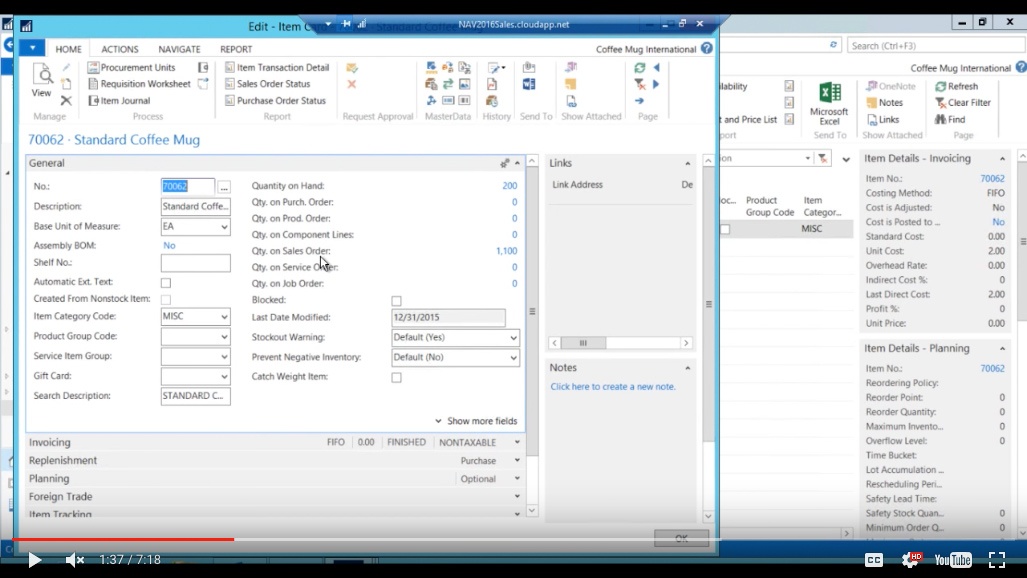Screen dimensions: 1027x578
Task: Click the View icon in Manage group
Action: pyautogui.click(x=42, y=81)
